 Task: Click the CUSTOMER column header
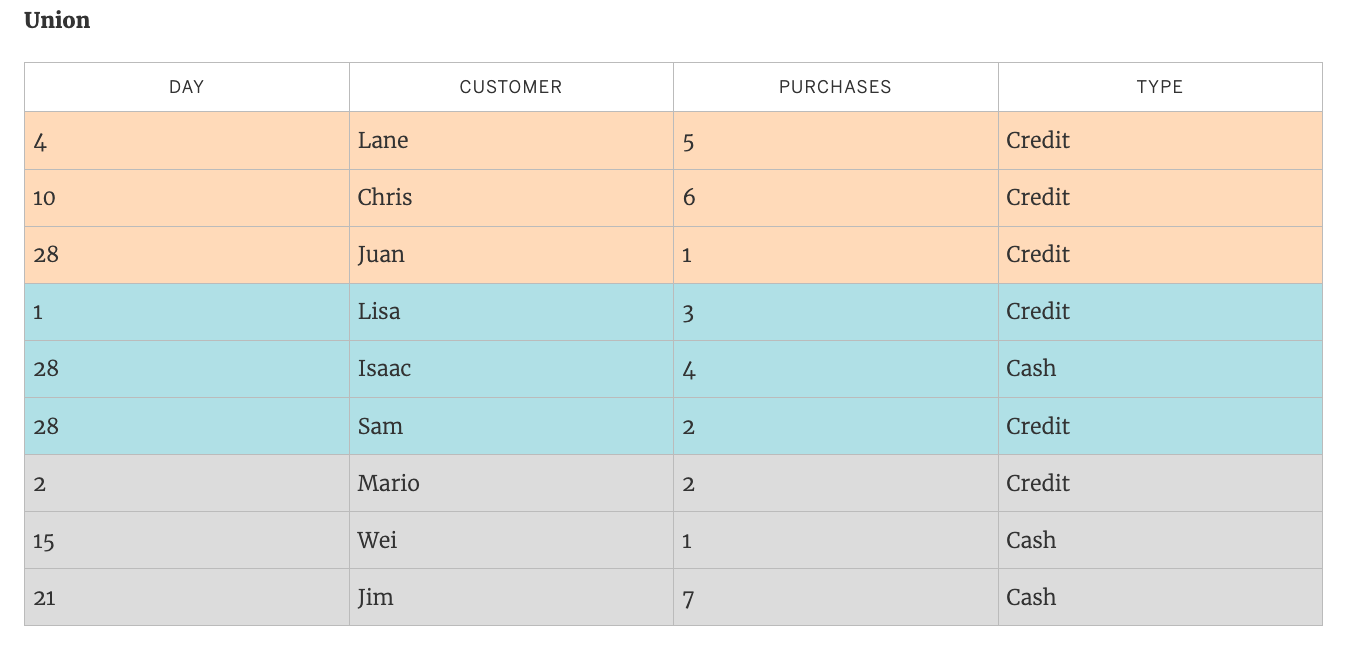tap(510, 87)
